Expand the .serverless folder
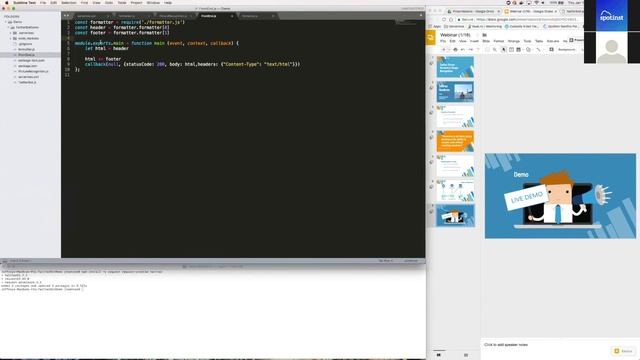The height and width of the screenshot is (360, 640). pyautogui.click(x=11, y=33)
